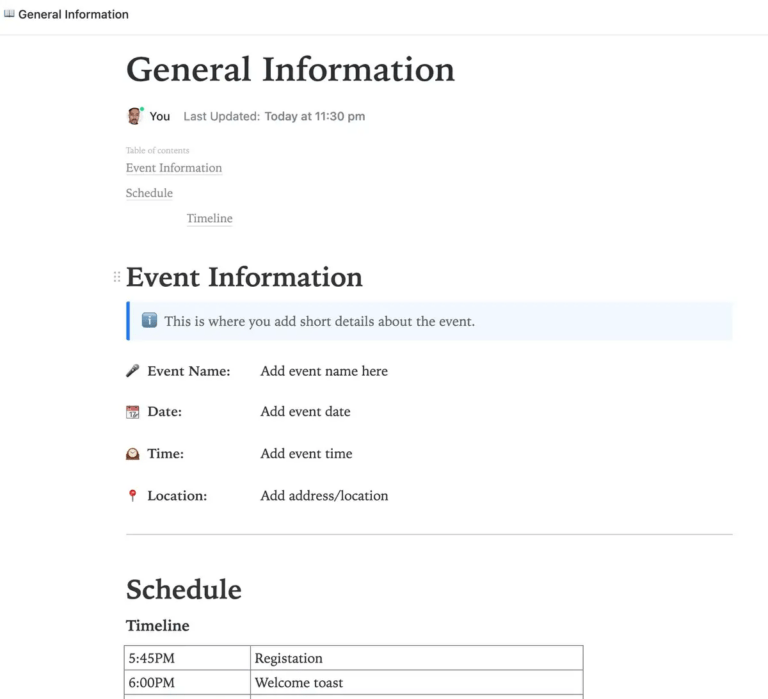Click the red pin icon beside Location
This screenshot has width=768, height=699.
[133, 496]
